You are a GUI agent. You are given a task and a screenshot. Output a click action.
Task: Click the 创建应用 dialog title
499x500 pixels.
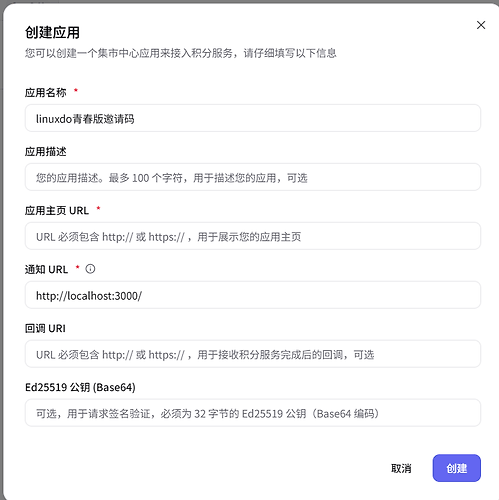tap(52, 33)
